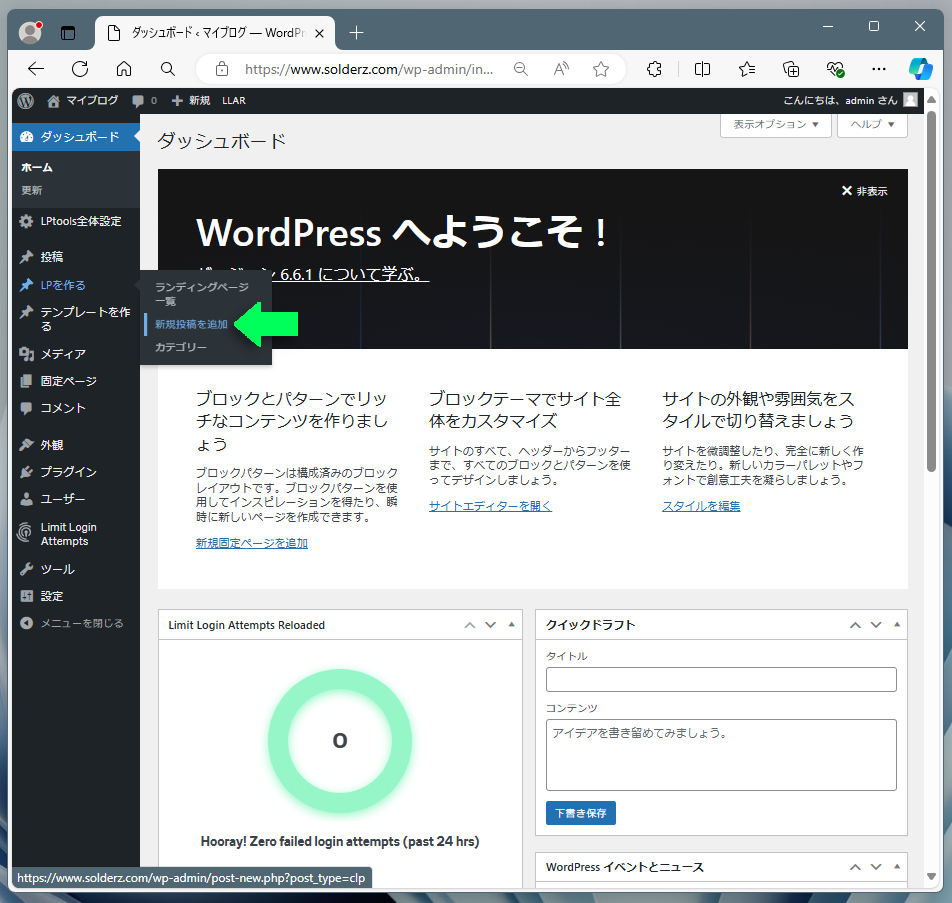Select ランディングページ一覧 in flyout
Screen dimensions: 952x903
[202, 294]
